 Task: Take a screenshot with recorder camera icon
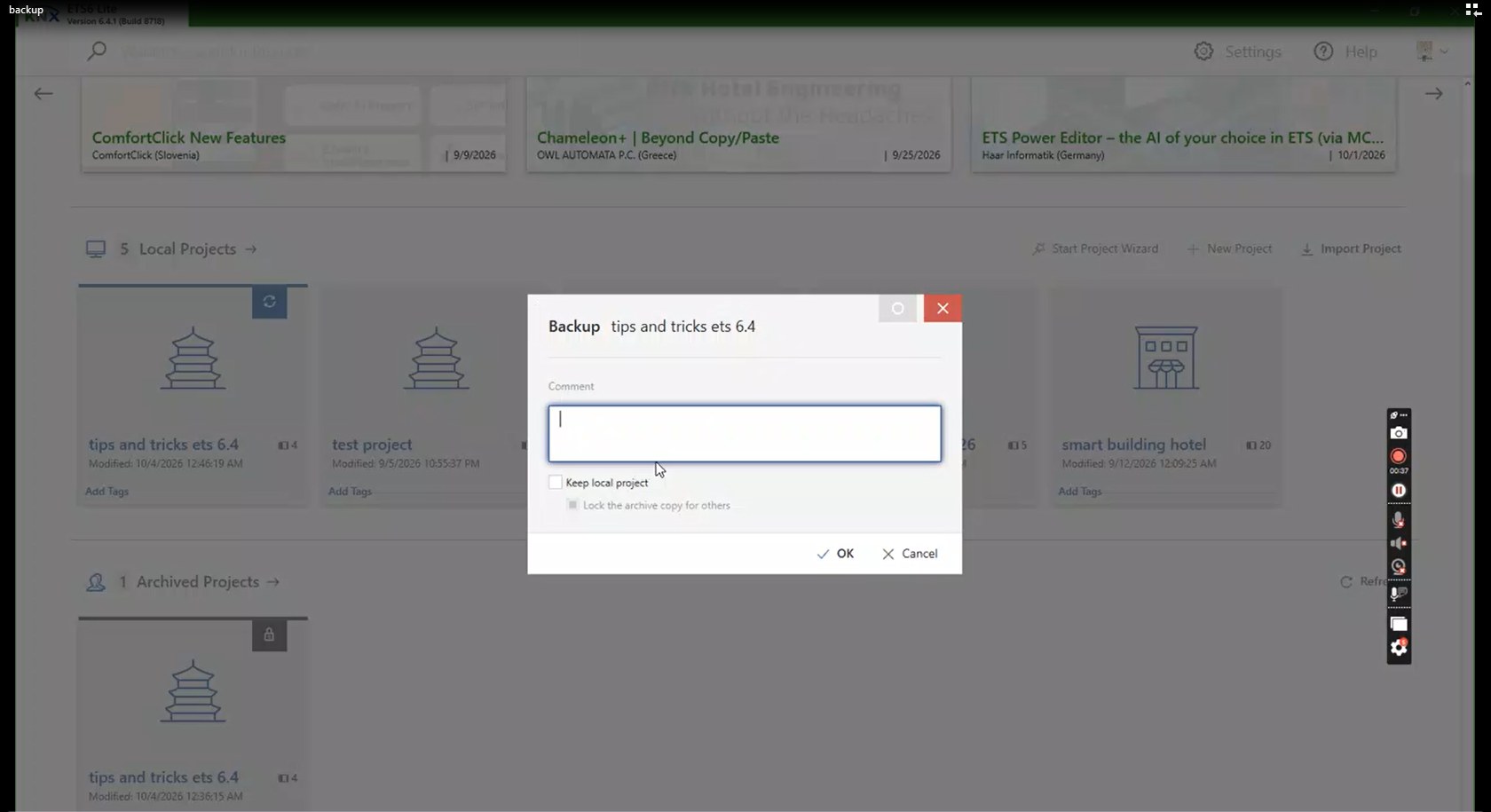(x=1399, y=433)
